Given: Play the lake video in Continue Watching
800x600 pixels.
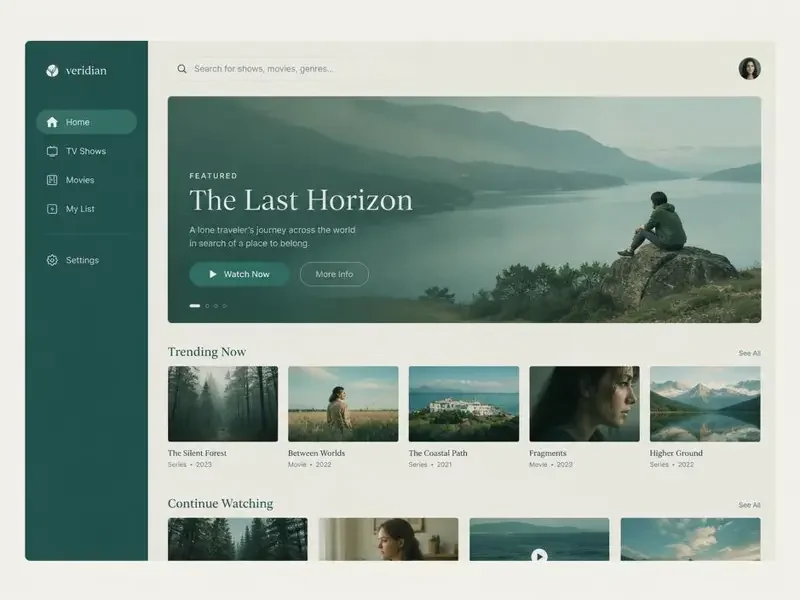Looking at the screenshot, I should coord(539,556).
